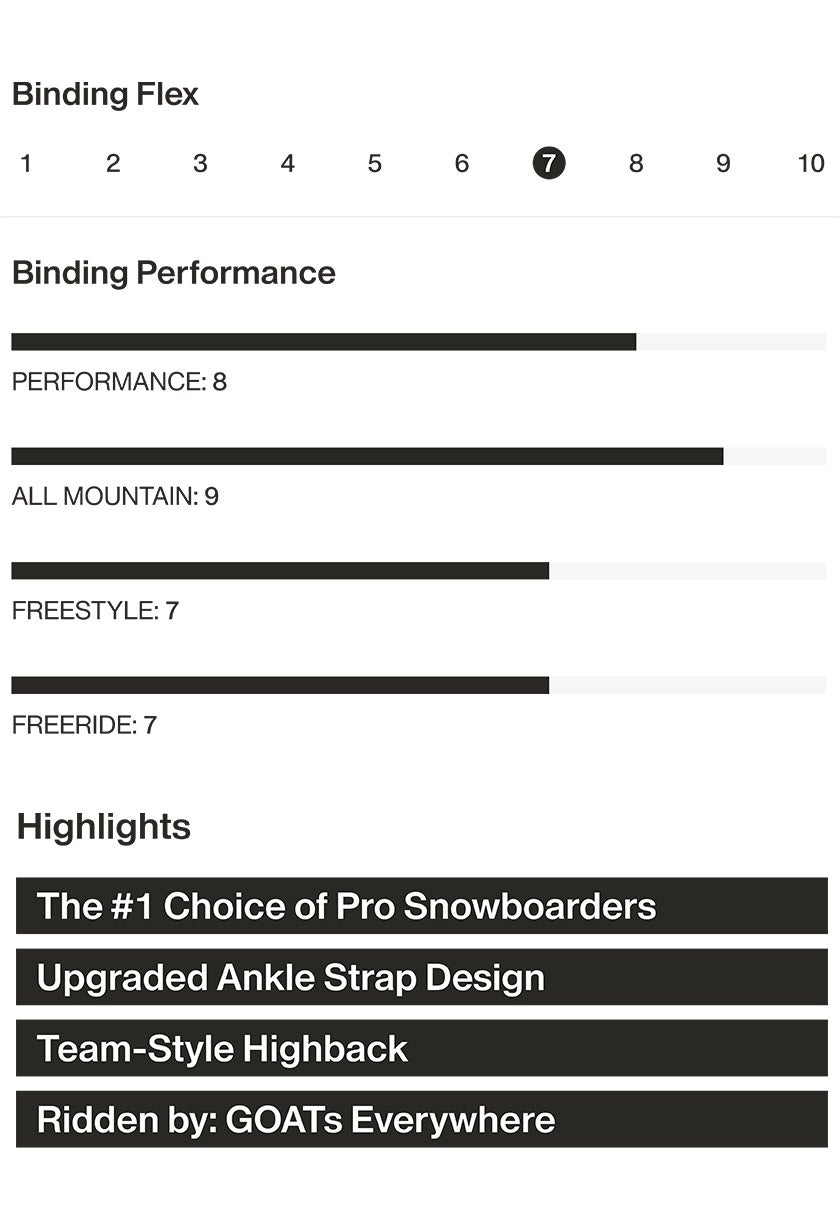Open '#1 Choice of Pro Snowboarders' highlight
Screen dimensions: 840x1230
tap(422, 906)
